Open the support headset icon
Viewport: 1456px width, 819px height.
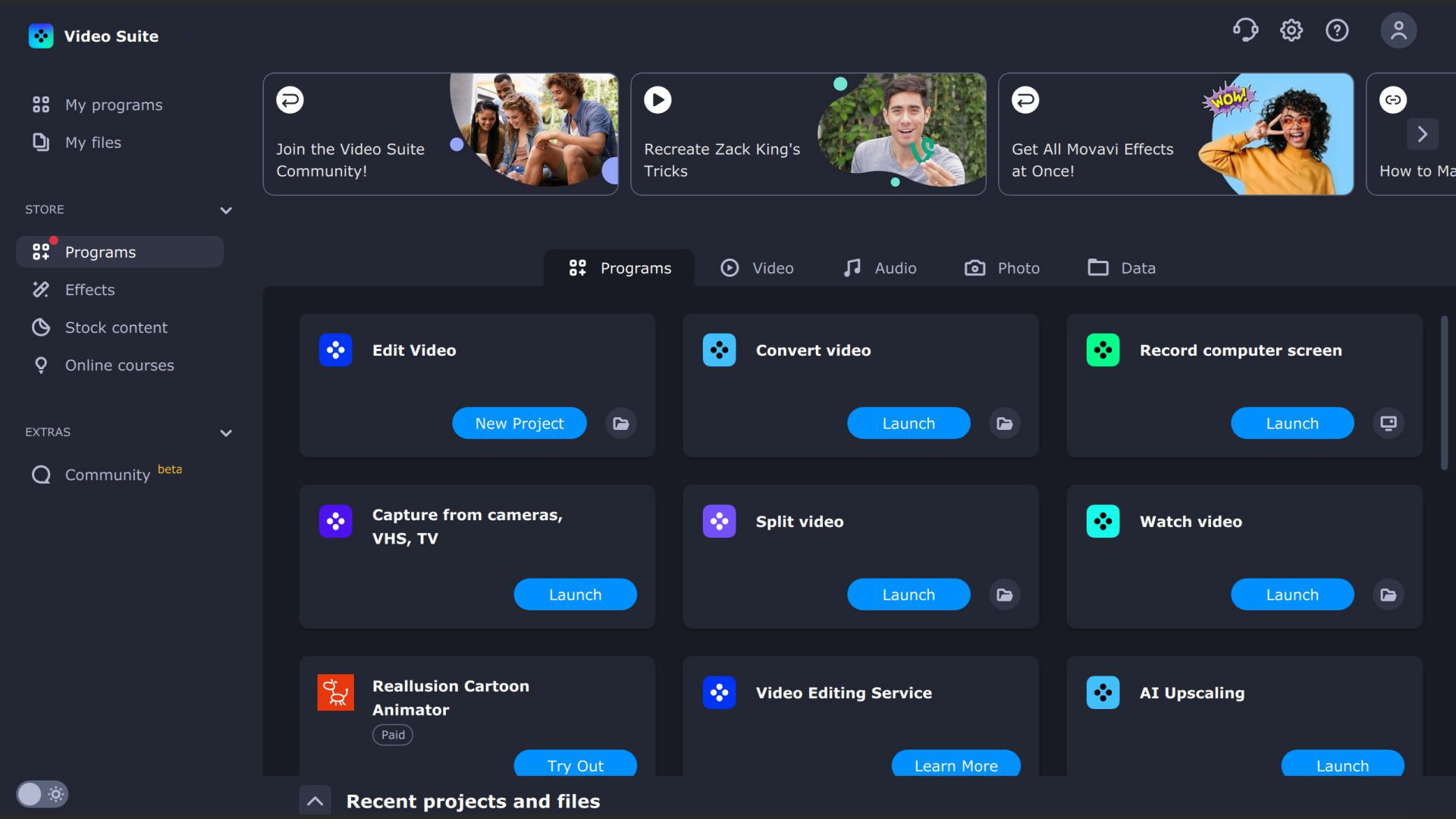pyautogui.click(x=1245, y=30)
